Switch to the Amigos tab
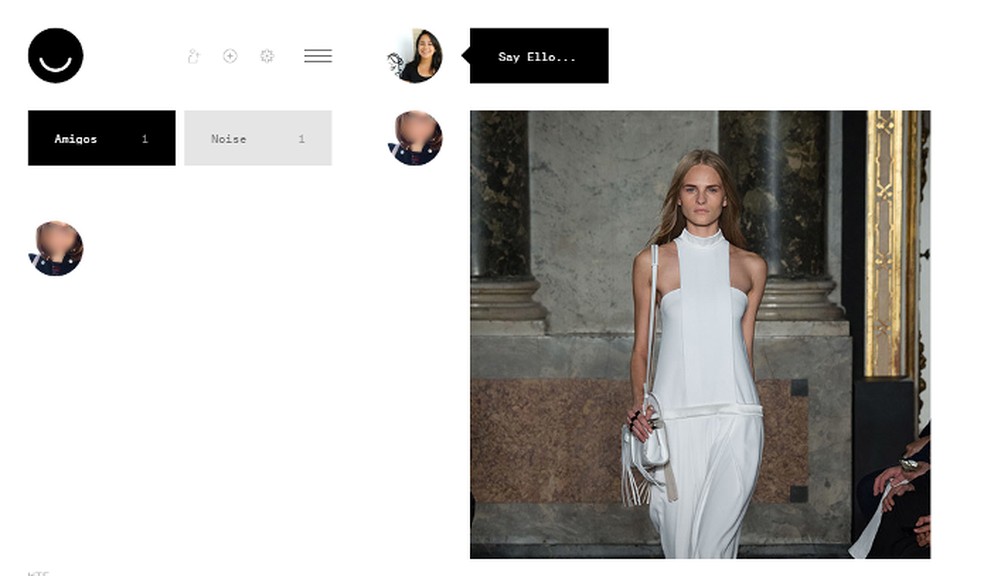This screenshot has width=984, height=576. [102, 138]
